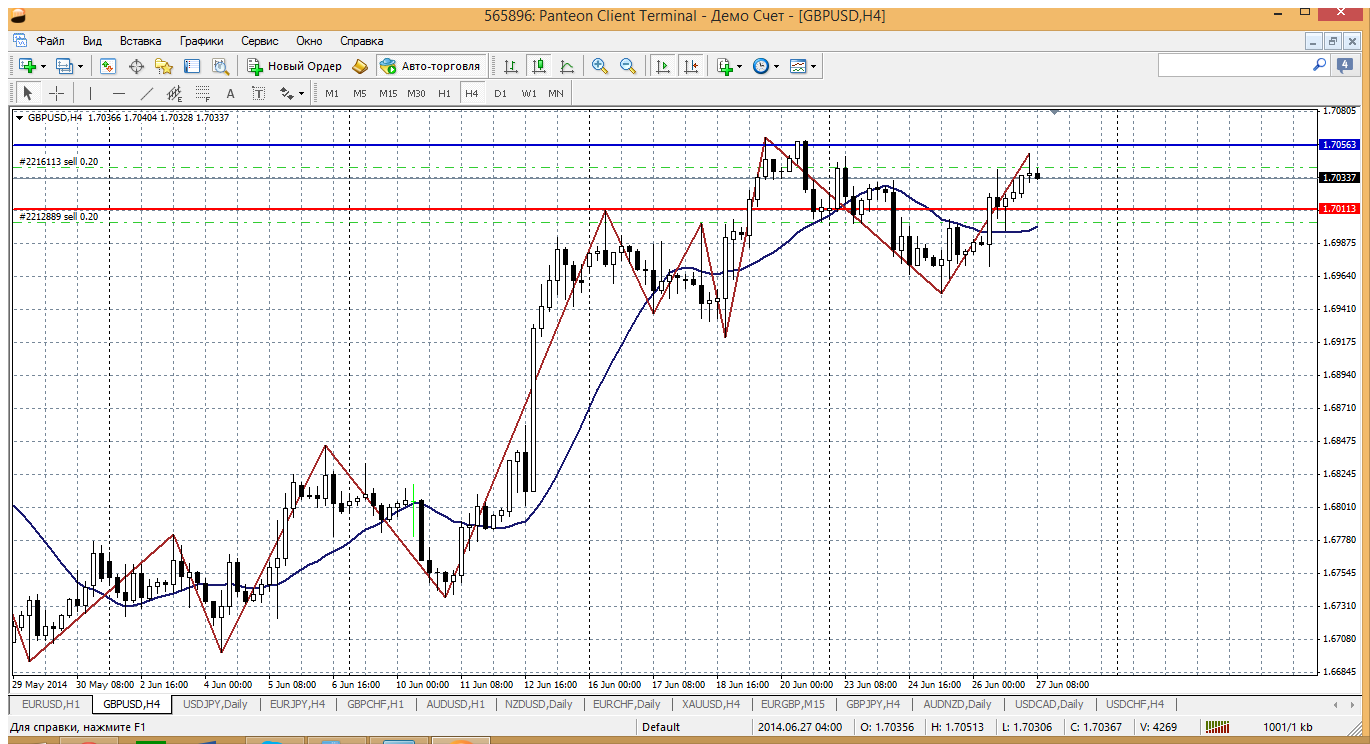Expand the new chart dropdown arrow
1370x744 pixels.
(45, 66)
